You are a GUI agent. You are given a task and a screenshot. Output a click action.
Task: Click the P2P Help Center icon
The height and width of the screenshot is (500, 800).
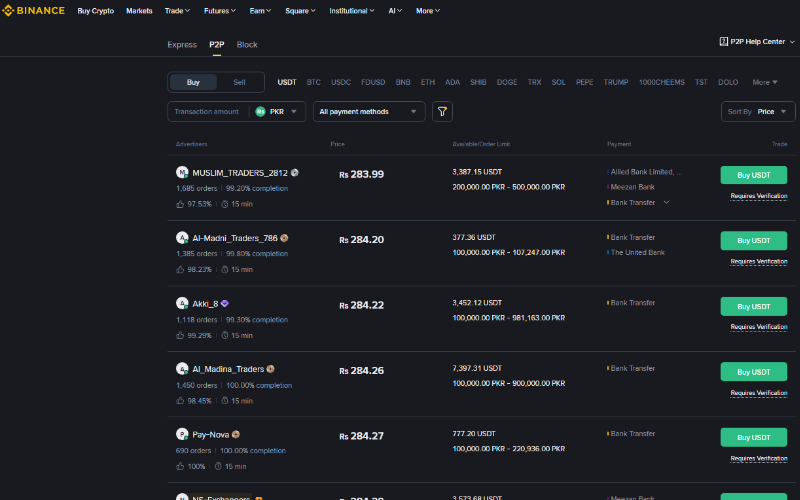[x=723, y=42]
